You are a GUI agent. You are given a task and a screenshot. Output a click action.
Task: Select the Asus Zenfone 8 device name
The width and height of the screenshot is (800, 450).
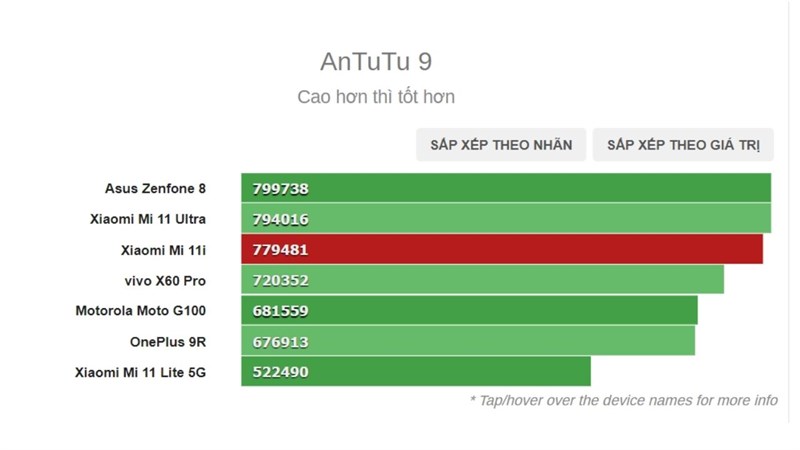pos(155,188)
